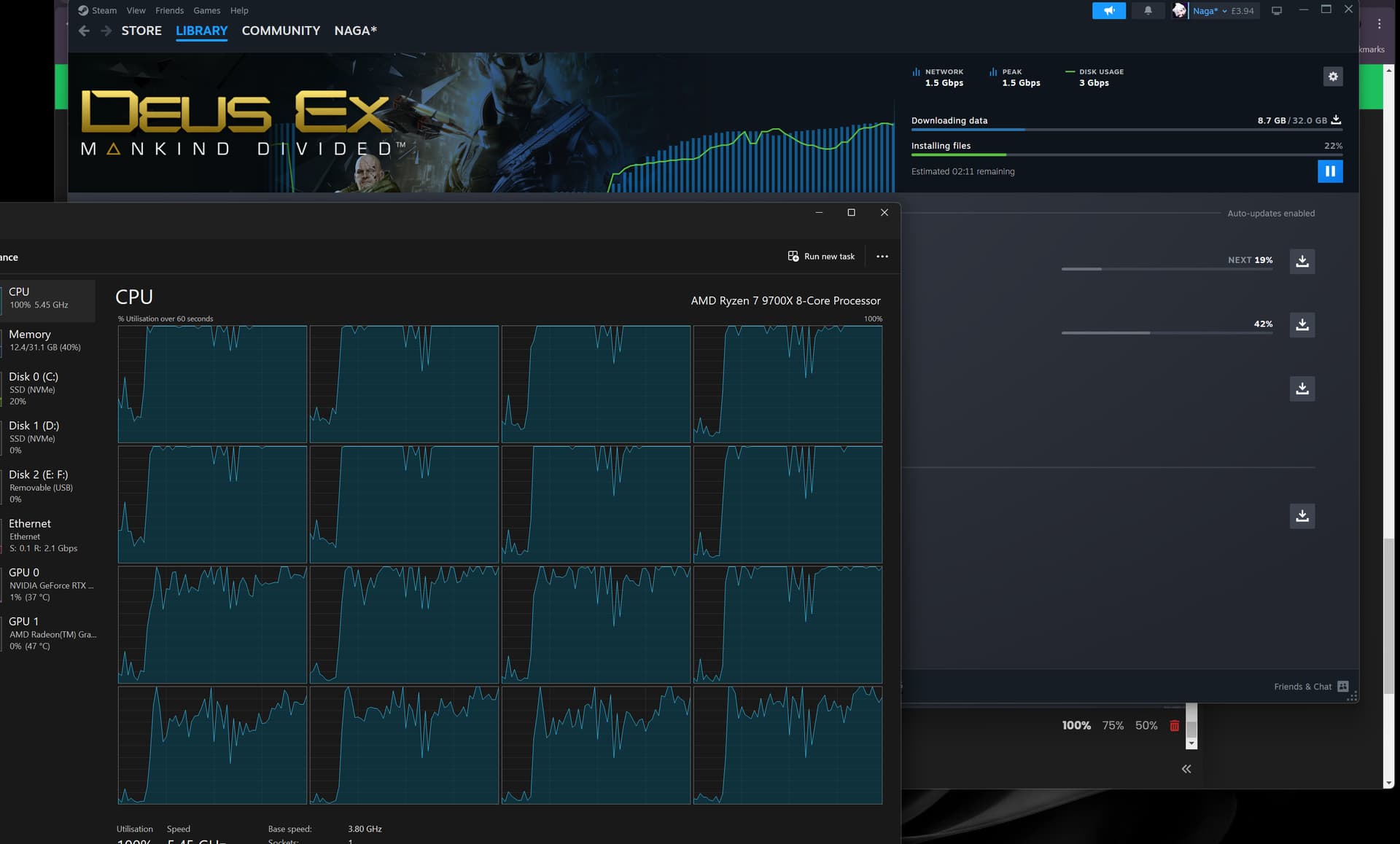The height and width of the screenshot is (844, 1400).
Task: Open Task Manager more options ellipsis
Action: click(x=882, y=257)
